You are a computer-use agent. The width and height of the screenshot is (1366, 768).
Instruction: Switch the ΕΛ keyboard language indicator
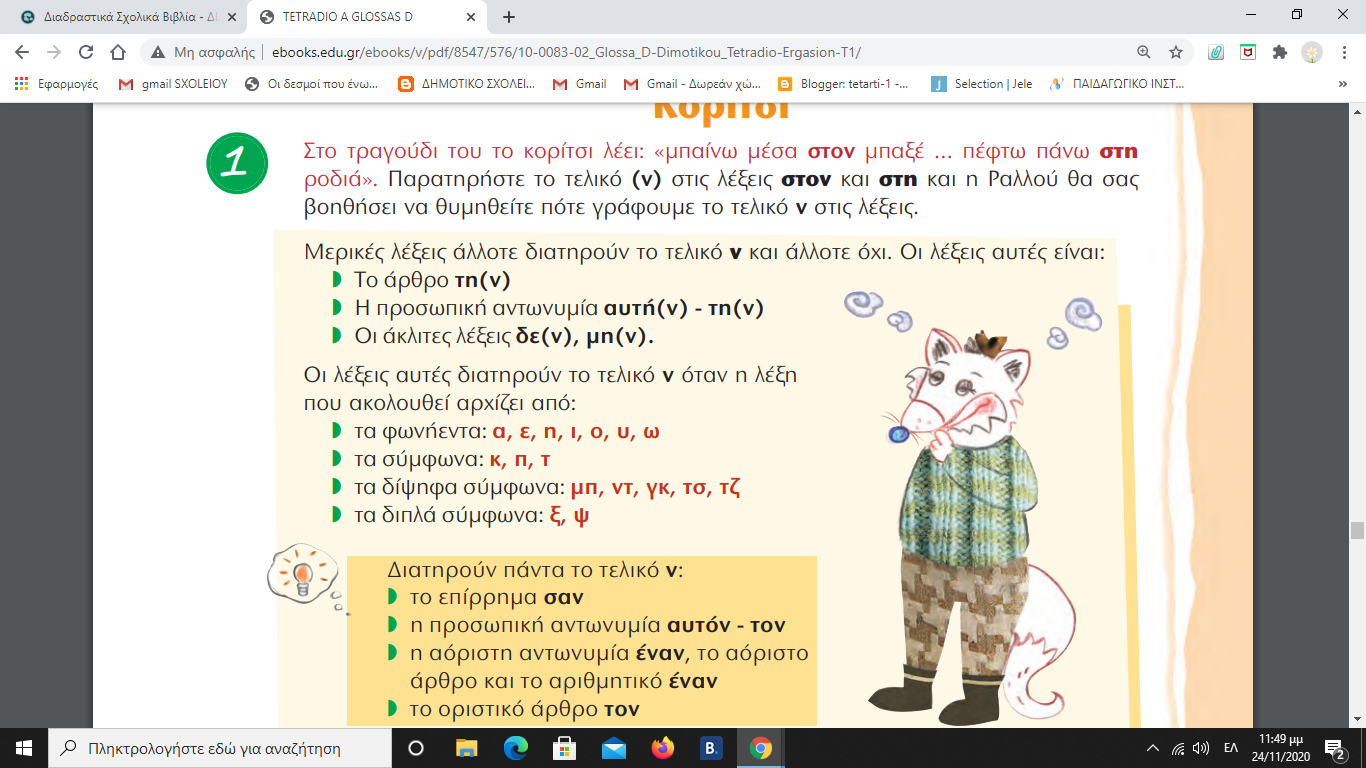point(1231,747)
